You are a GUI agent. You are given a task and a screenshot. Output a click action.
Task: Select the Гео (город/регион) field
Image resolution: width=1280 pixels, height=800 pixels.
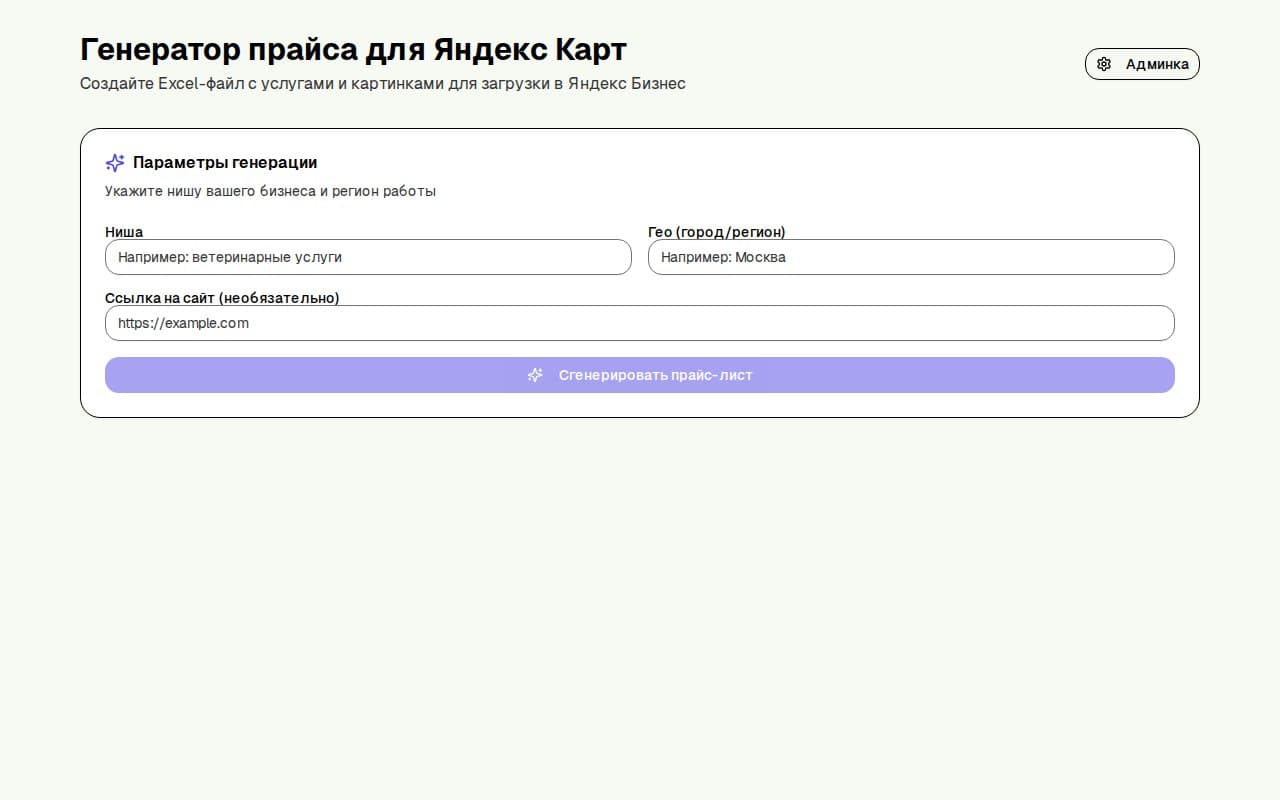pyautogui.click(x=912, y=257)
